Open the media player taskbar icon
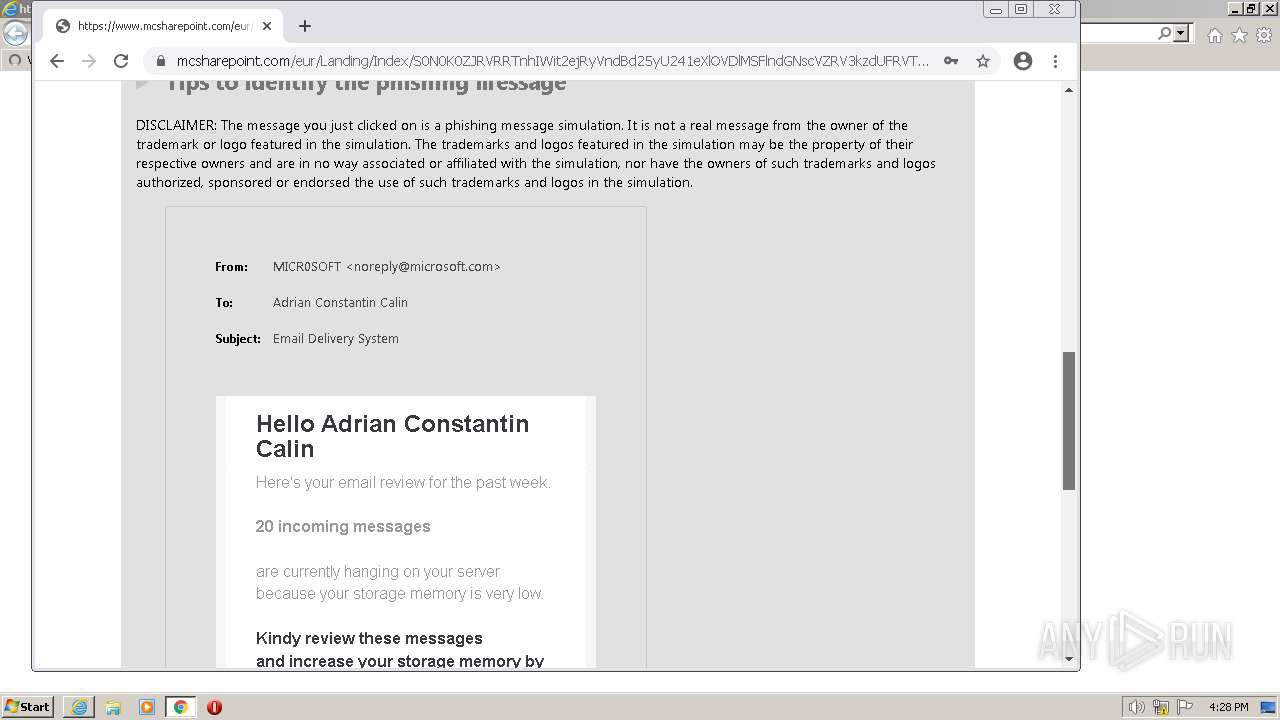 click(147, 707)
